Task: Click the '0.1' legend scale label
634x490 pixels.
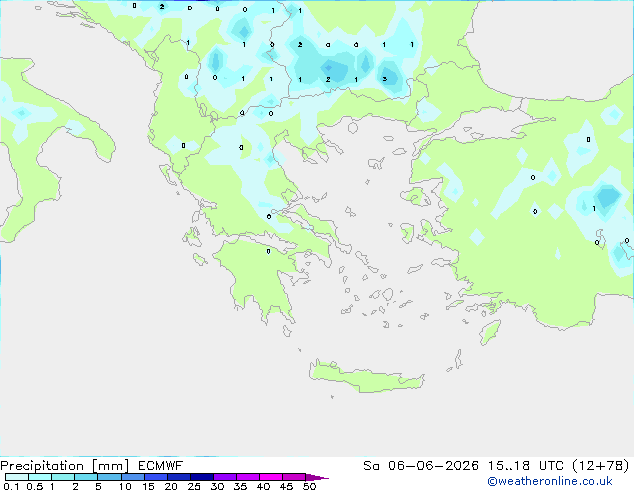Action: [x=11, y=486]
